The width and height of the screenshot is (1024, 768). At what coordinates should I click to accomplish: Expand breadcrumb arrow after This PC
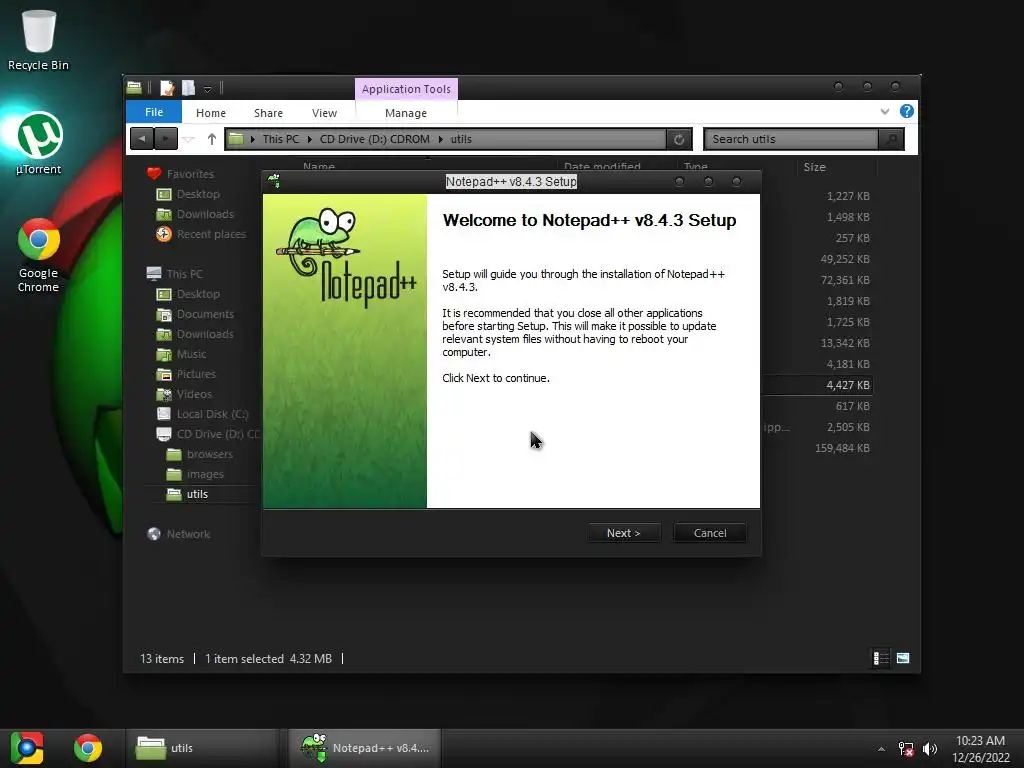click(310, 139)
